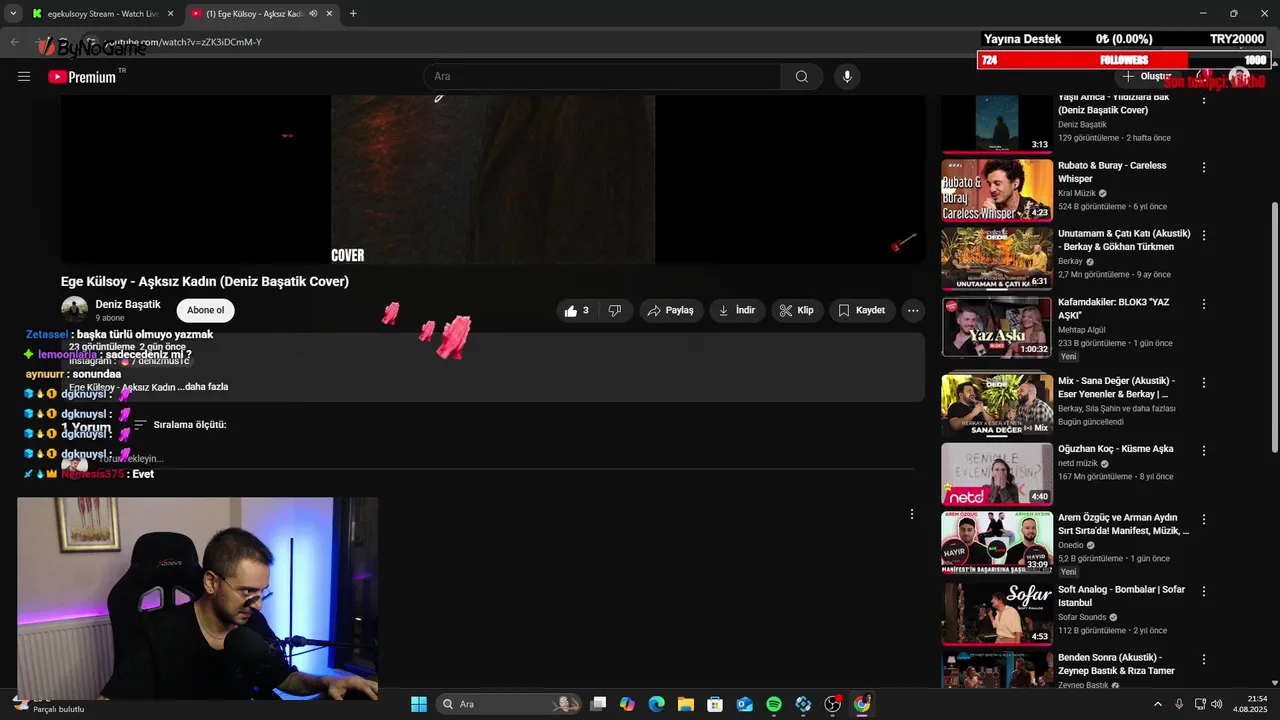Open the Paylaş share dialog
This screenshot has width=1280, height=720.
pyautogui.click(x=671, y=311)
